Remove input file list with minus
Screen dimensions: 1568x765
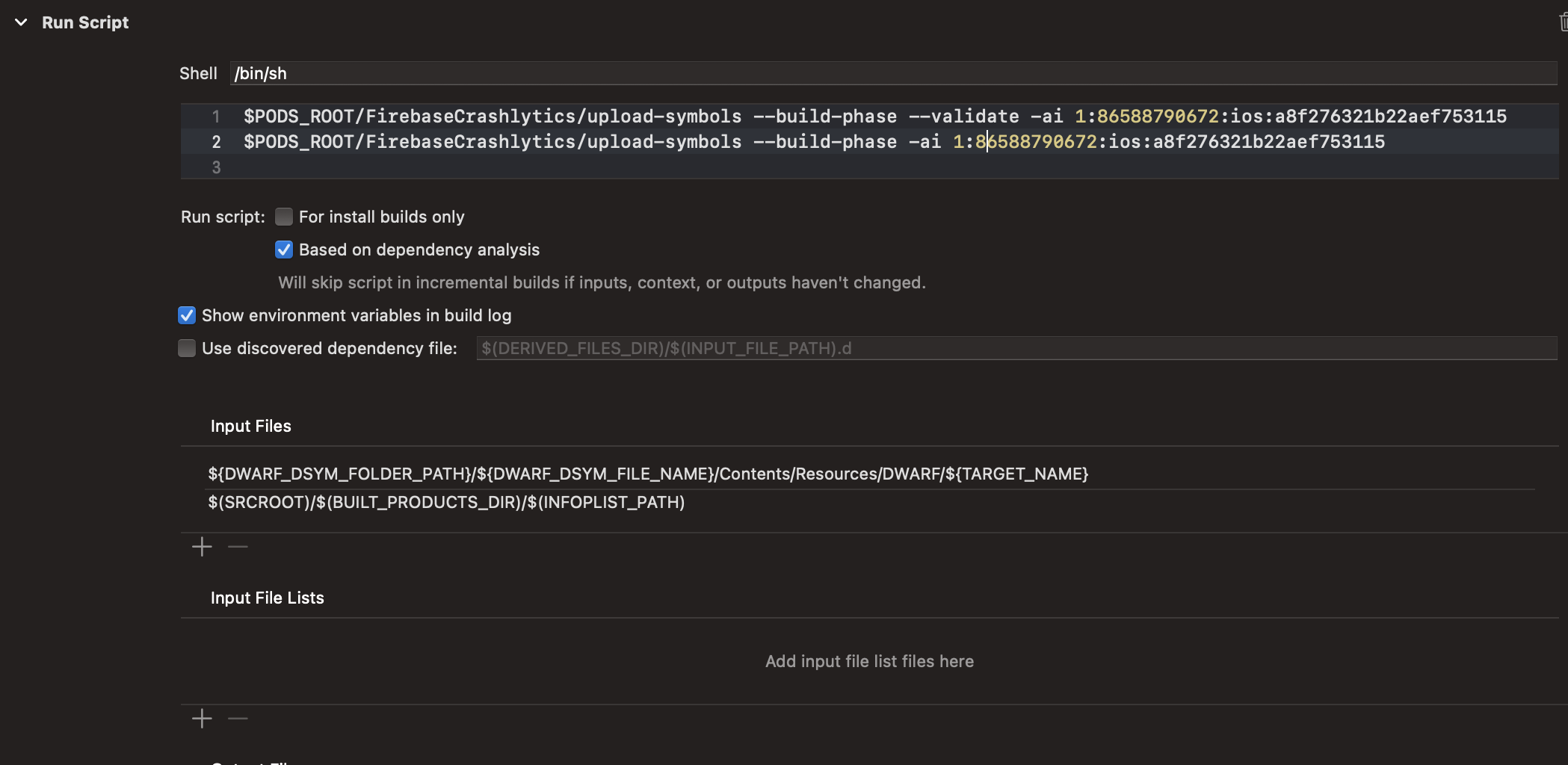238,719
